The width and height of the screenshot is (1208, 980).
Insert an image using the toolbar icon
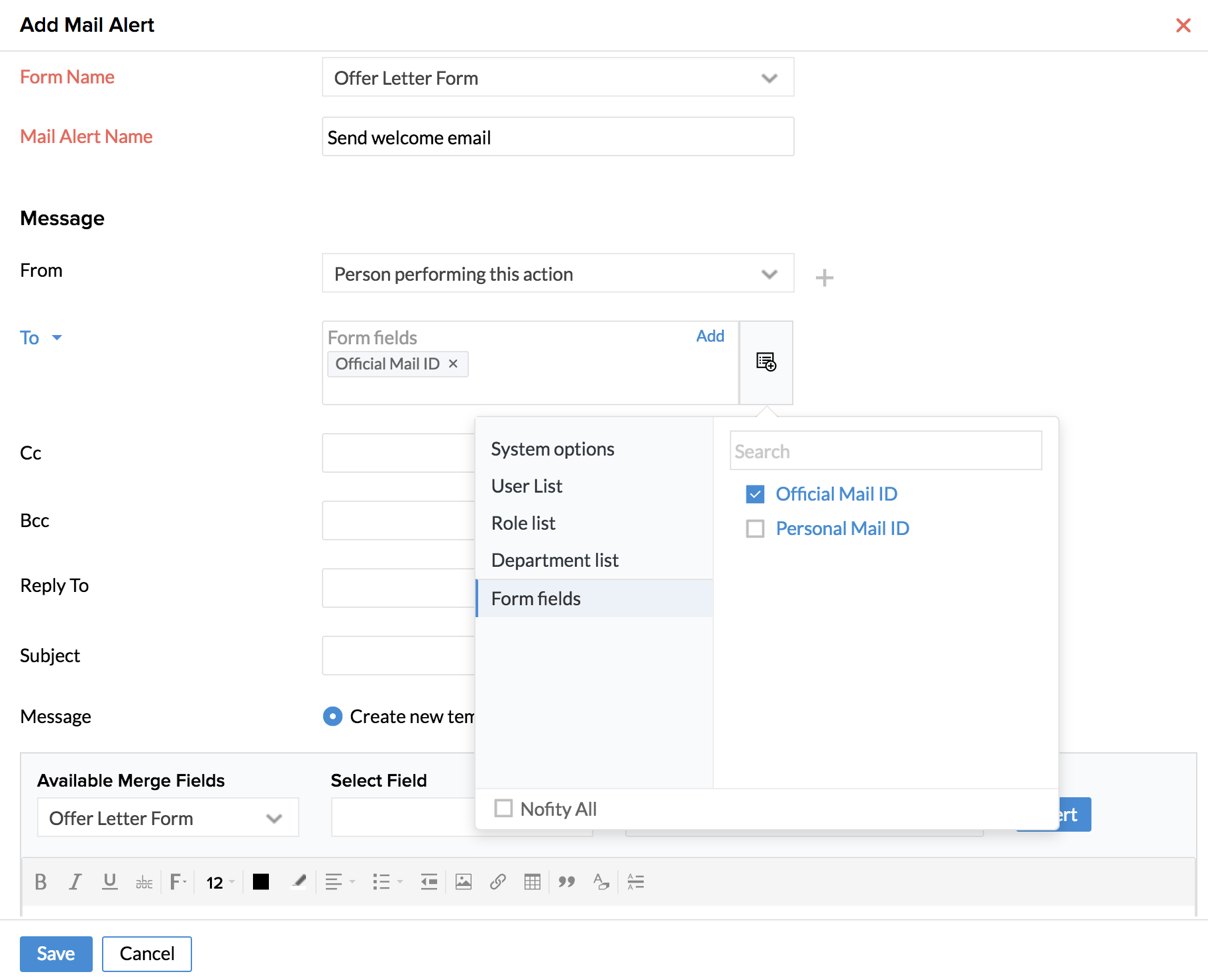[x=464, y=882]
